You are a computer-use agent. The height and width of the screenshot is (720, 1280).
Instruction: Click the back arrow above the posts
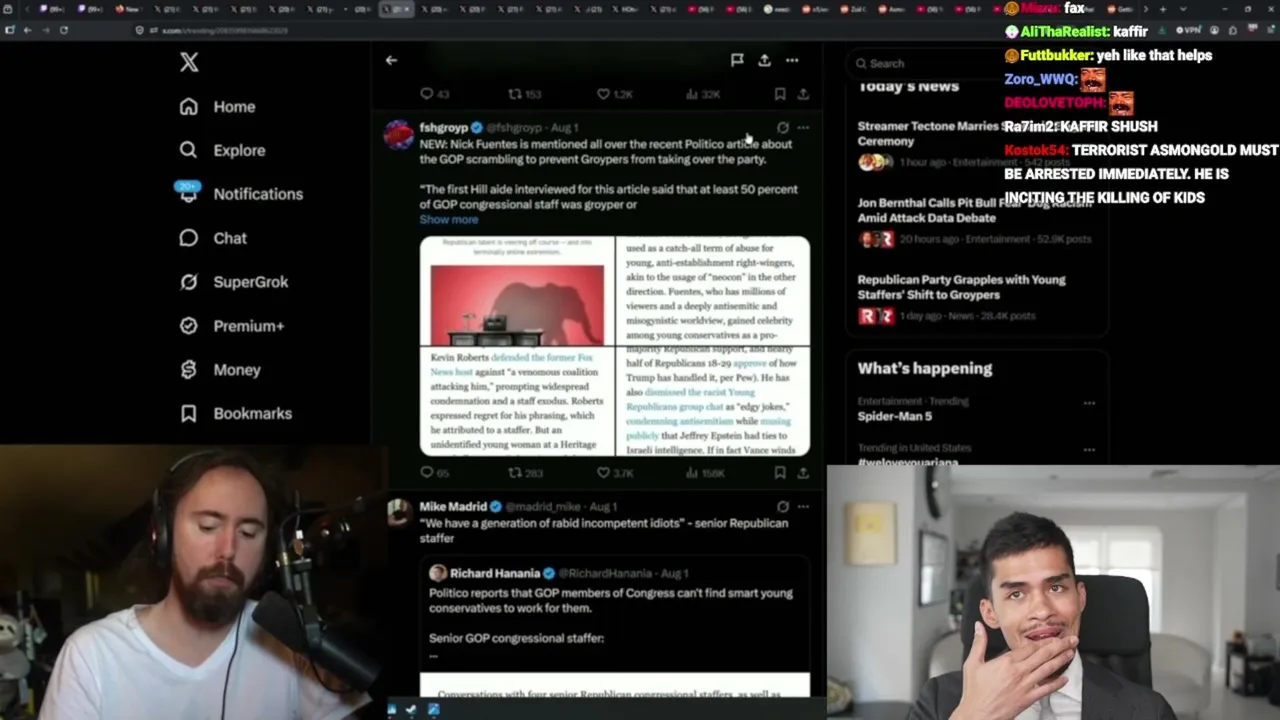(x=391, y=60)
